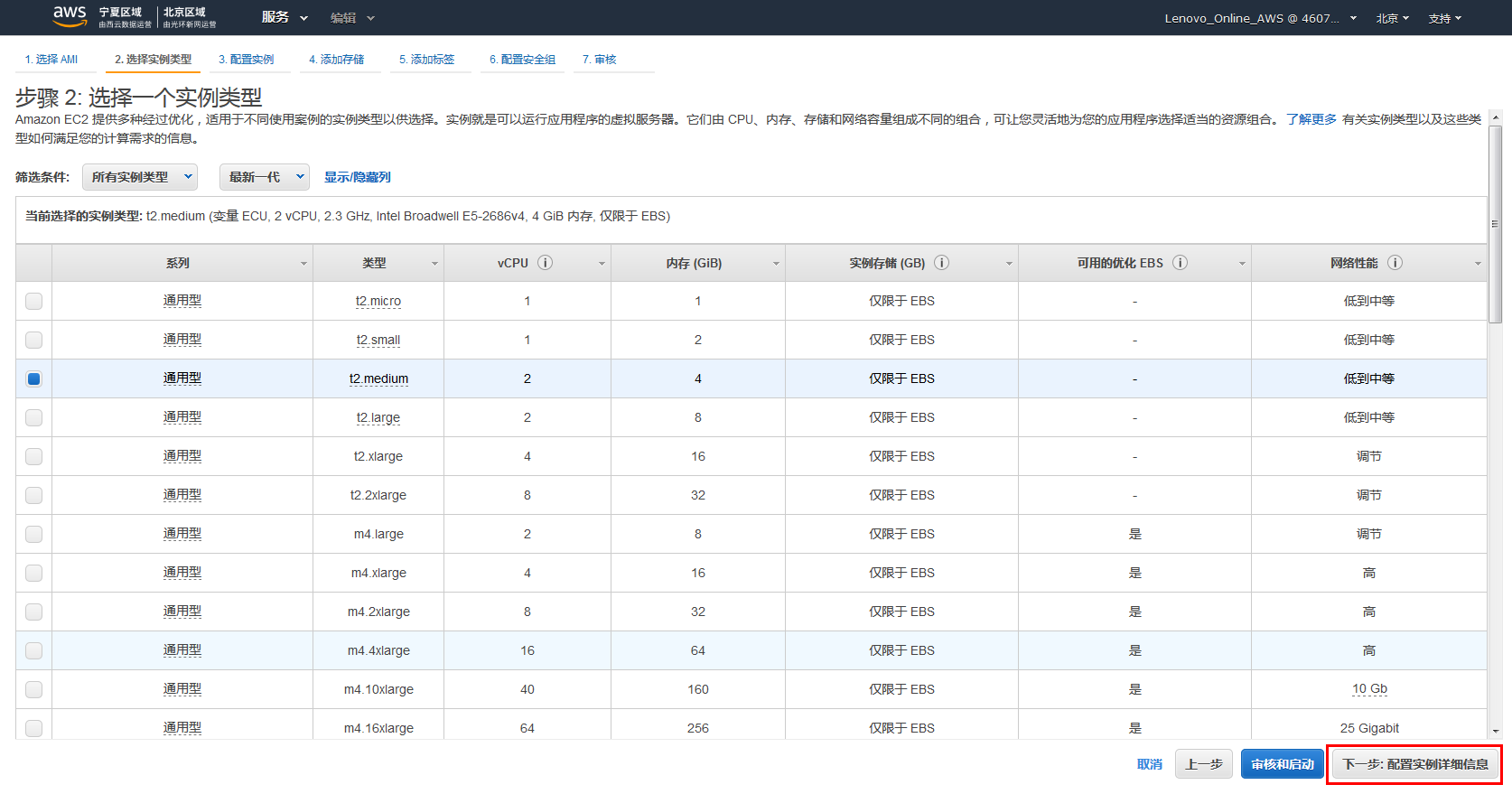Uncheck the selected t2.medium row

click(33, 378)
